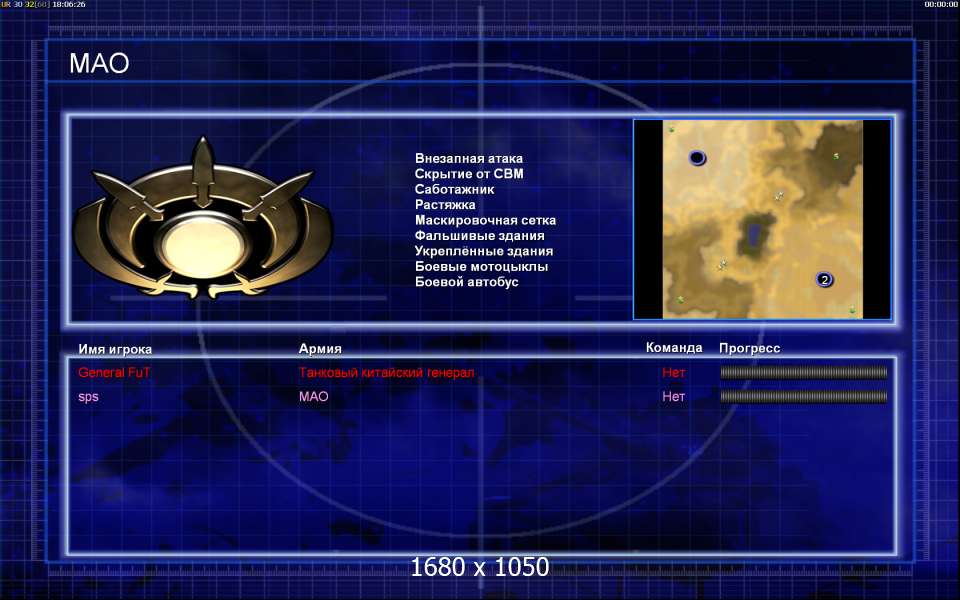
Task: Select player name General FuT
Action: pyautogui.click(x=114, y=372)
